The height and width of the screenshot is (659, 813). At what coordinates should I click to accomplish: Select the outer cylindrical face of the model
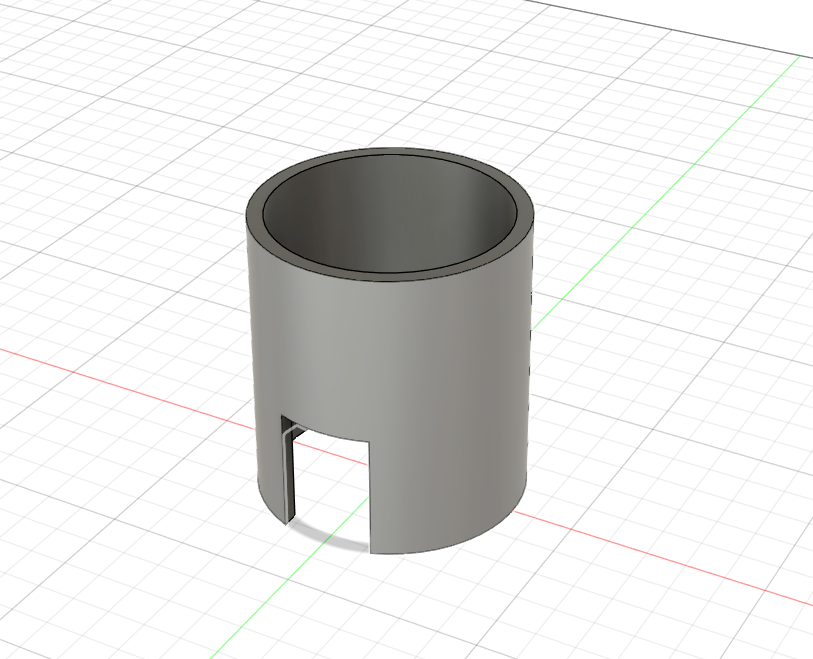tap(389, 363)
